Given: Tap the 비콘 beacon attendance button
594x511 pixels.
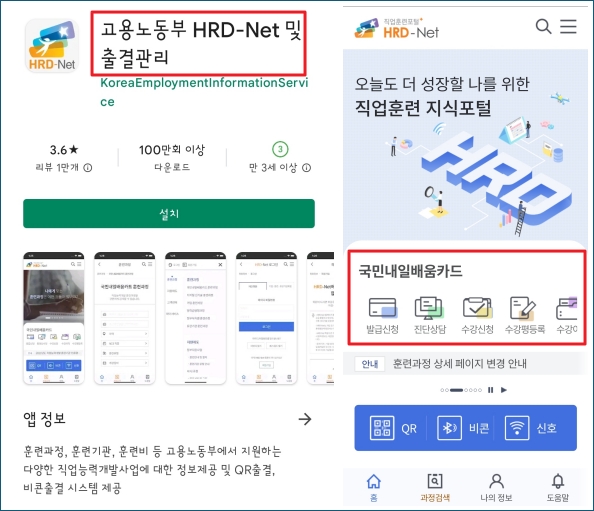Looking at the screenshot, I should click(x=463, y=428).
